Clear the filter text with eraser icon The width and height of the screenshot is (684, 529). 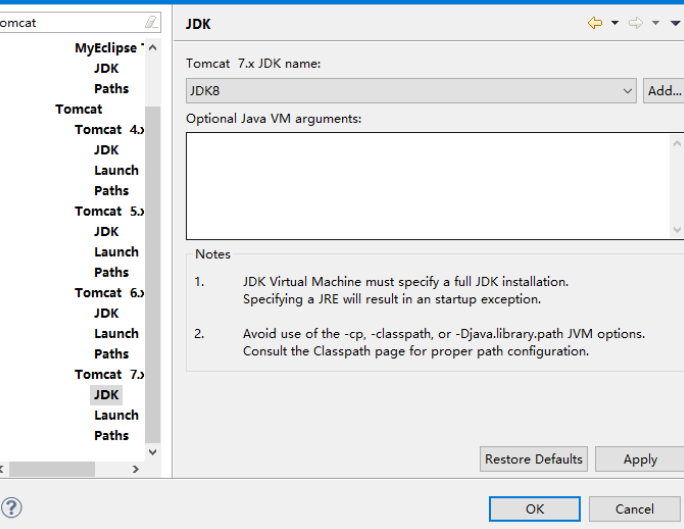click(x=151, y=22)
